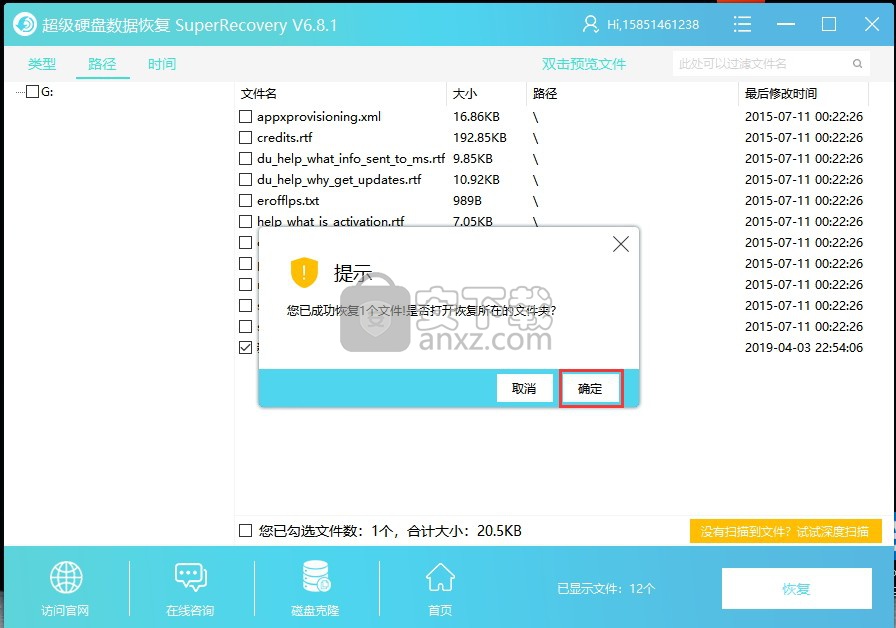Switch to the 路径 tab
The height and width of the screenshot is (628, 896).
click(102, 64)
